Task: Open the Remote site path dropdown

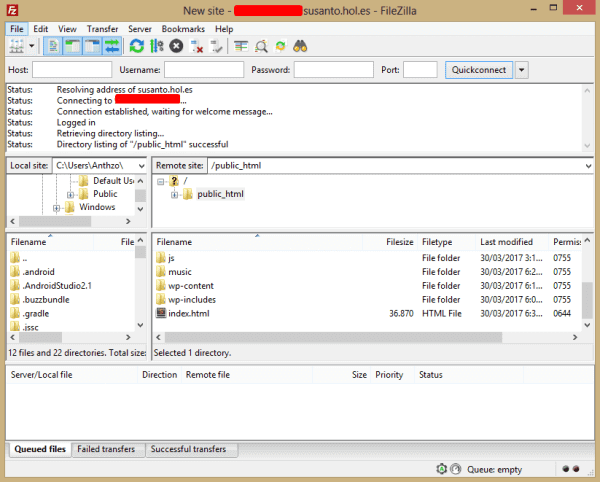Action: click(x=588, y=166)
